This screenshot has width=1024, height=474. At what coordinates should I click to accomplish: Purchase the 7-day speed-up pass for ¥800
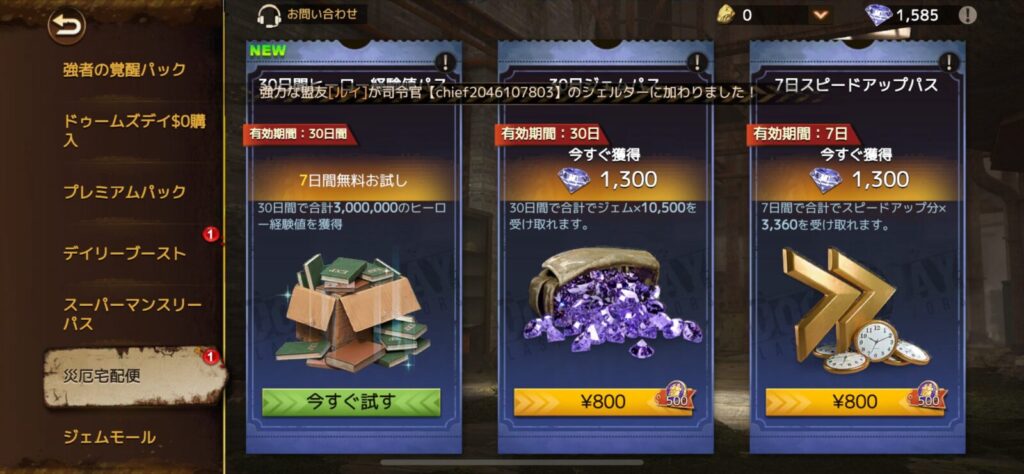(854, 402)
